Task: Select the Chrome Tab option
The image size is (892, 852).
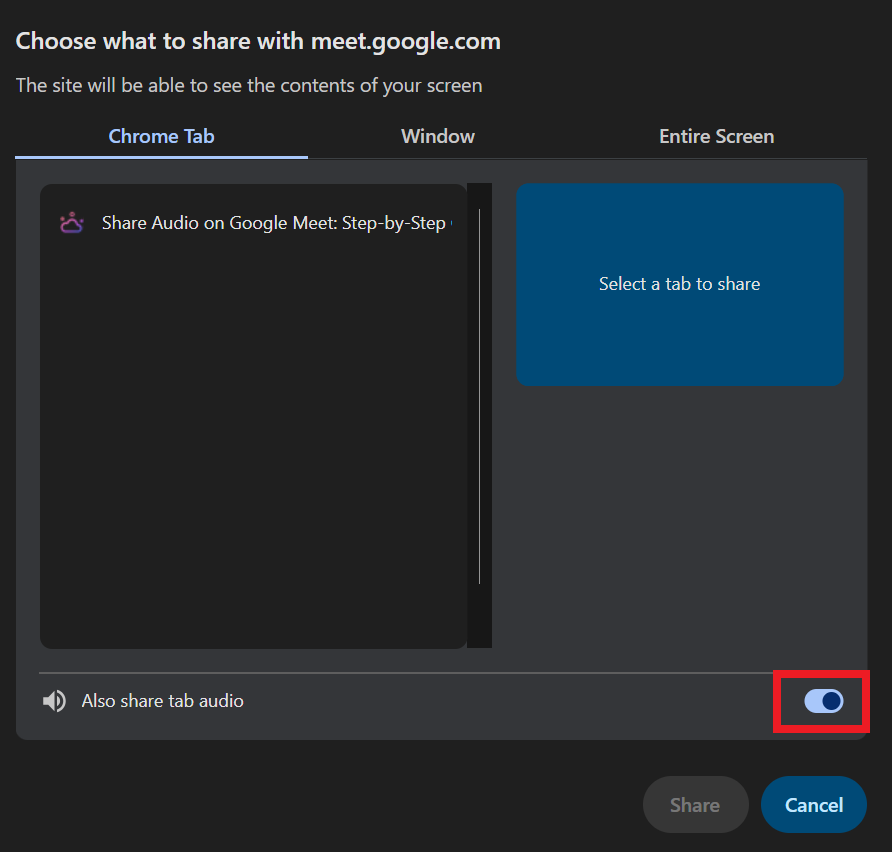Action: pos(161,136)
